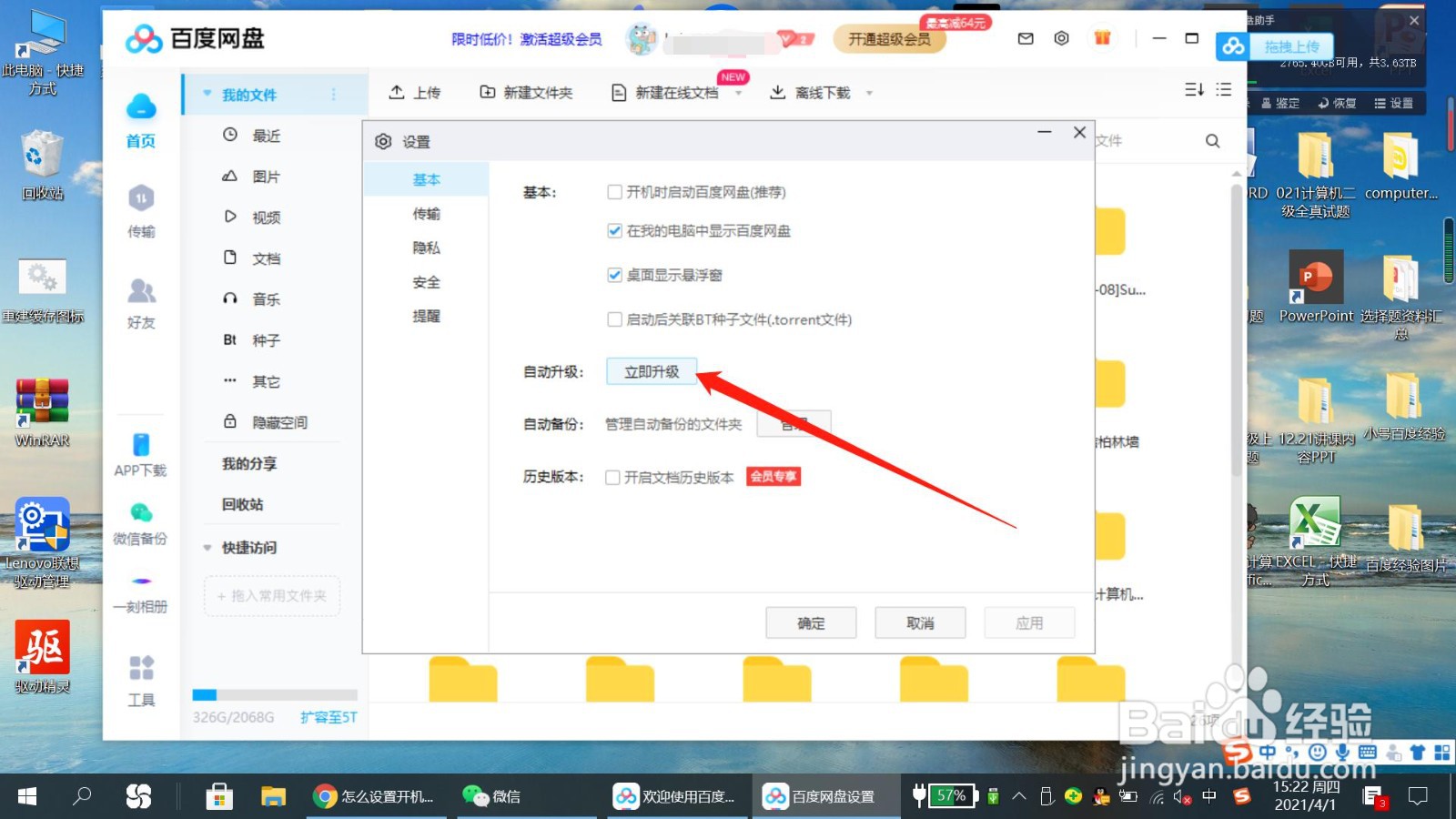Open the settings hexagon icon in title bar

(x=1061, y=38)
